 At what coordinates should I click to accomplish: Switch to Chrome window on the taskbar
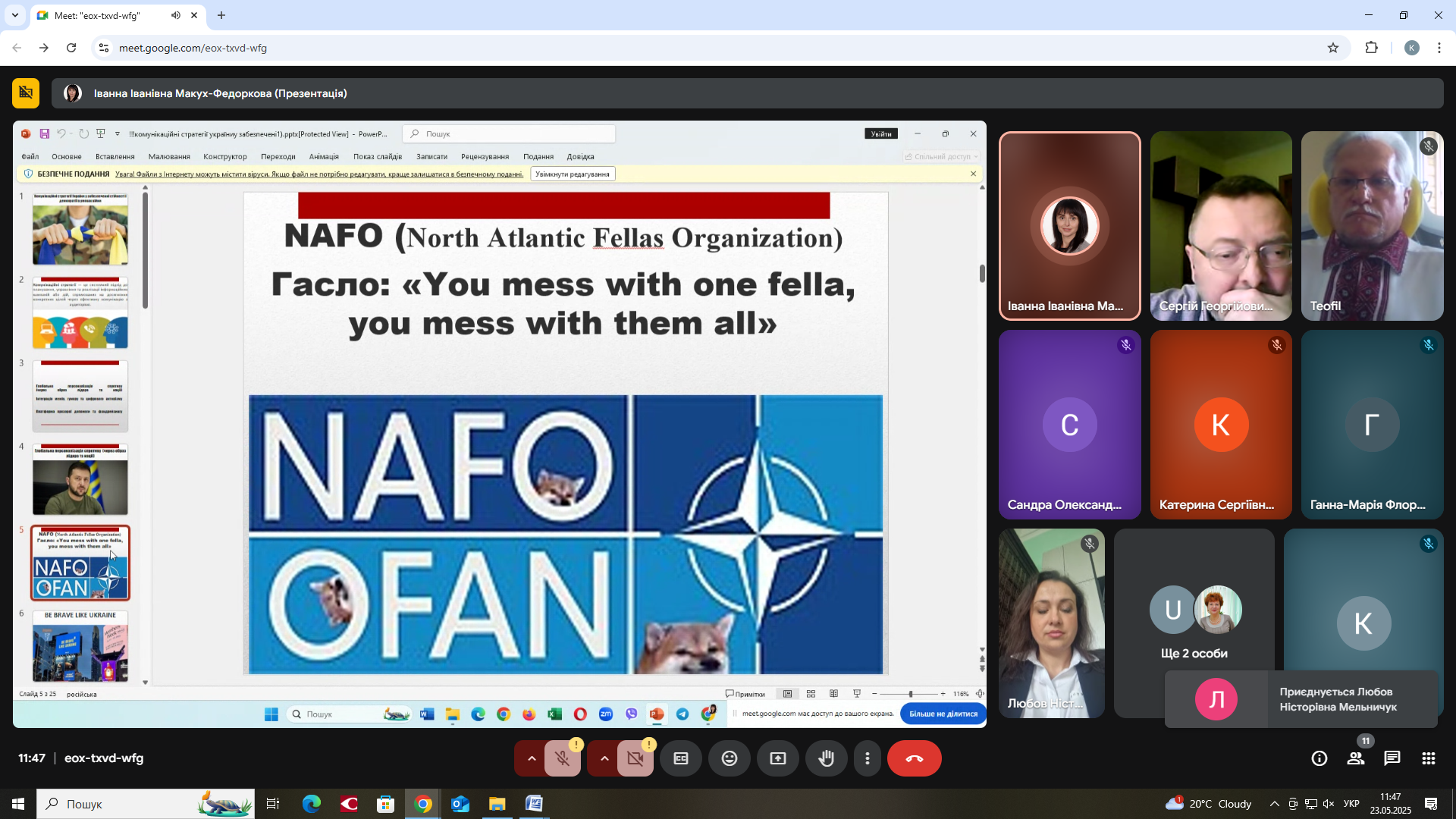pyautogui.click(x=423, y=804)
